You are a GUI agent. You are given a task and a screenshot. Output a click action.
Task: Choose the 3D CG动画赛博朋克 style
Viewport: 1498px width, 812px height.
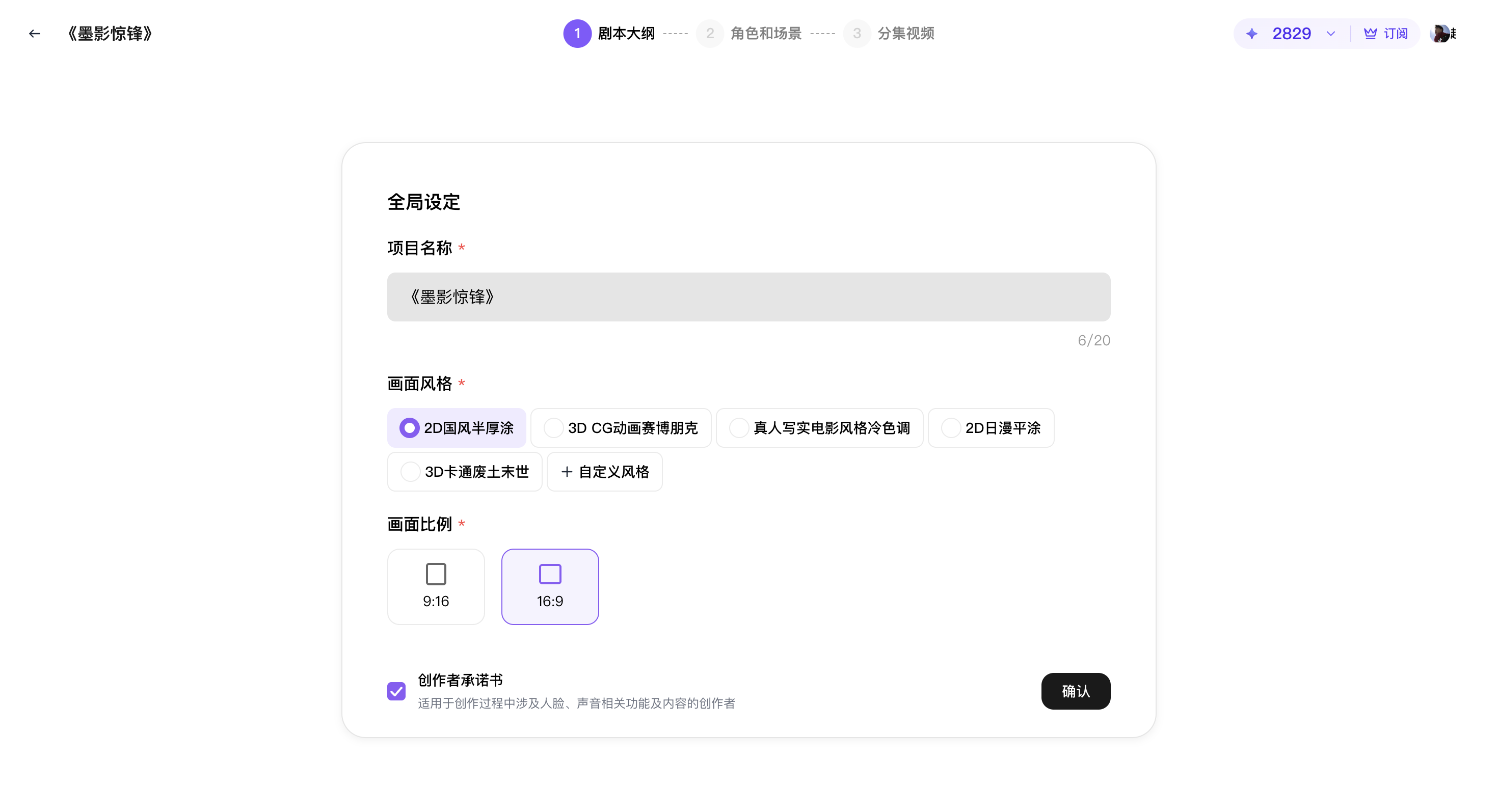[x=621, y=427]
